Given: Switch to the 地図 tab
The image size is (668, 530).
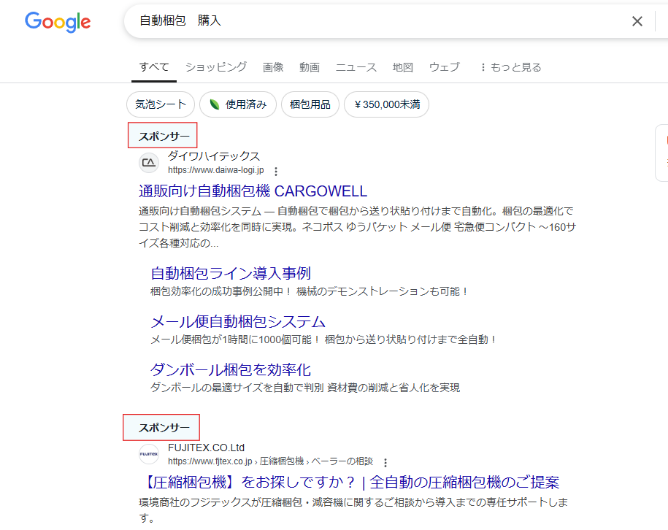Looking at the screenshot, I should (x=403, y=67).
